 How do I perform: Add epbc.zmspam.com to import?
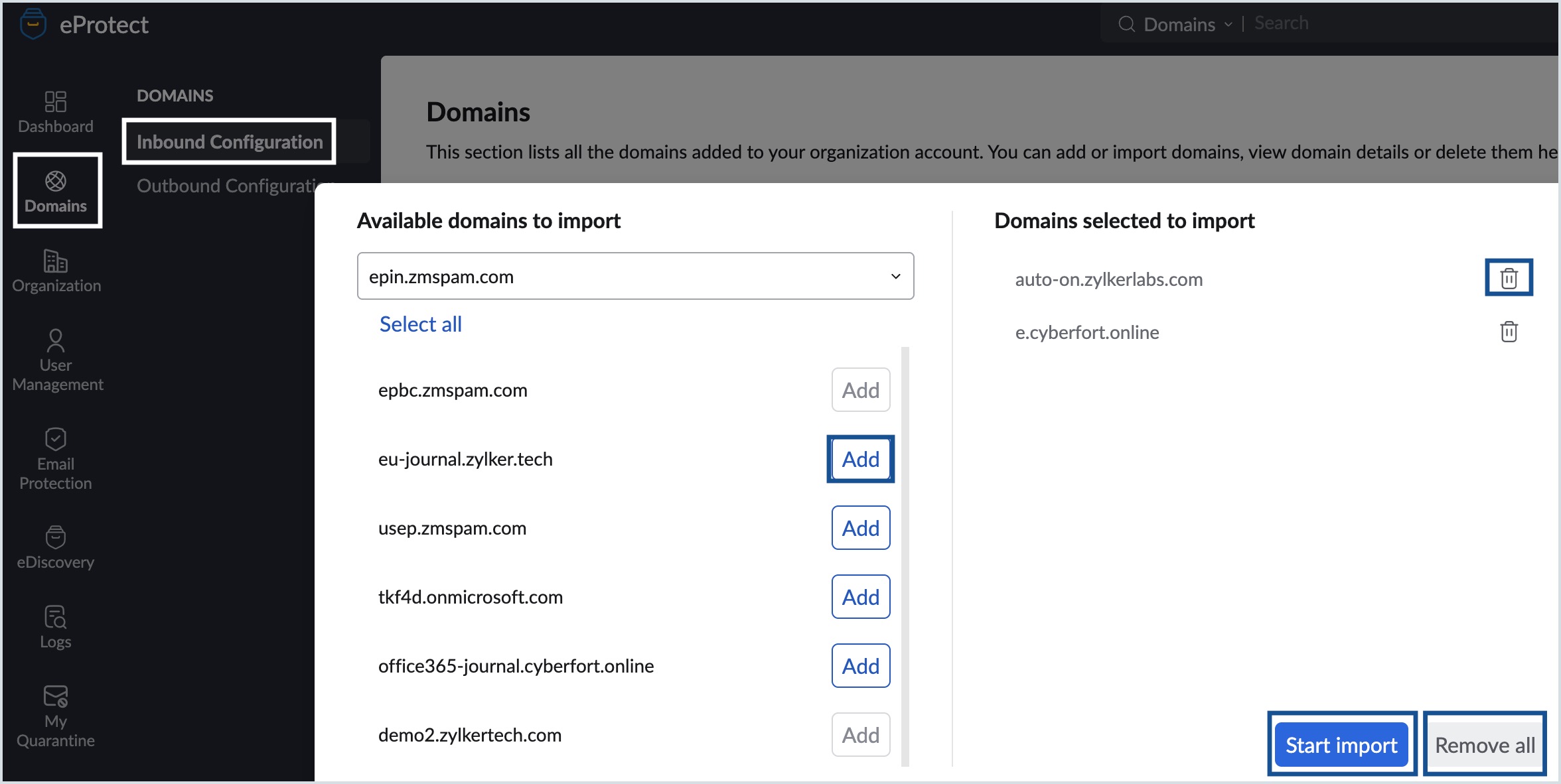tap(861, 390)
